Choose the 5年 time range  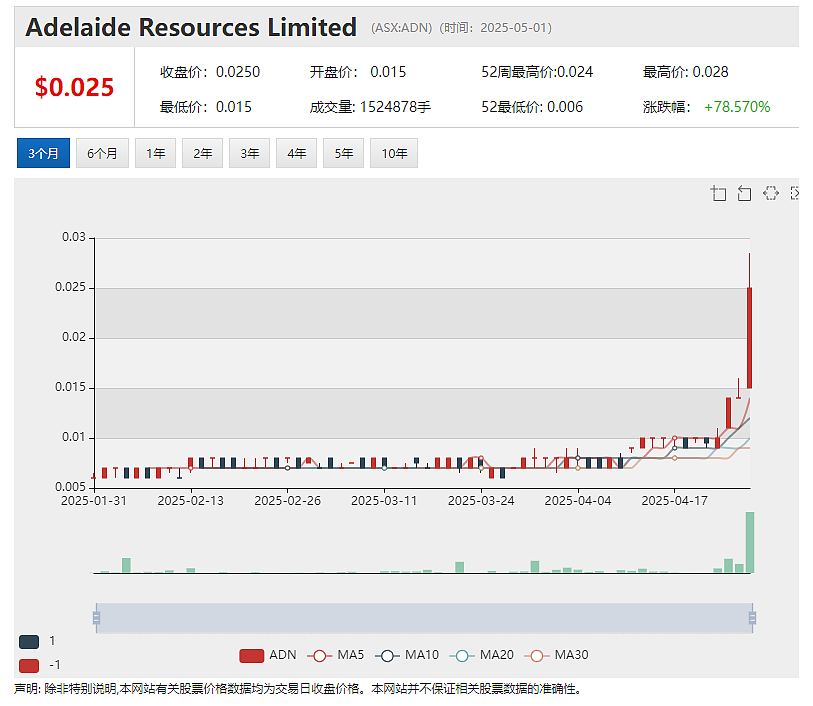343,153
